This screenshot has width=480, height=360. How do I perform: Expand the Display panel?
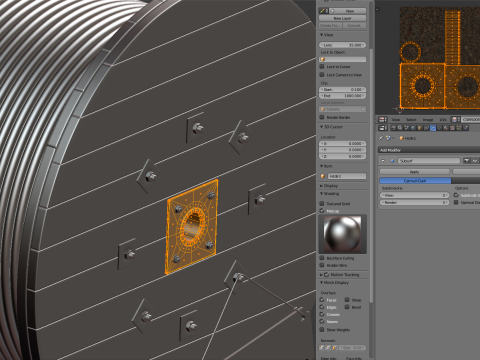click(322, 186)
